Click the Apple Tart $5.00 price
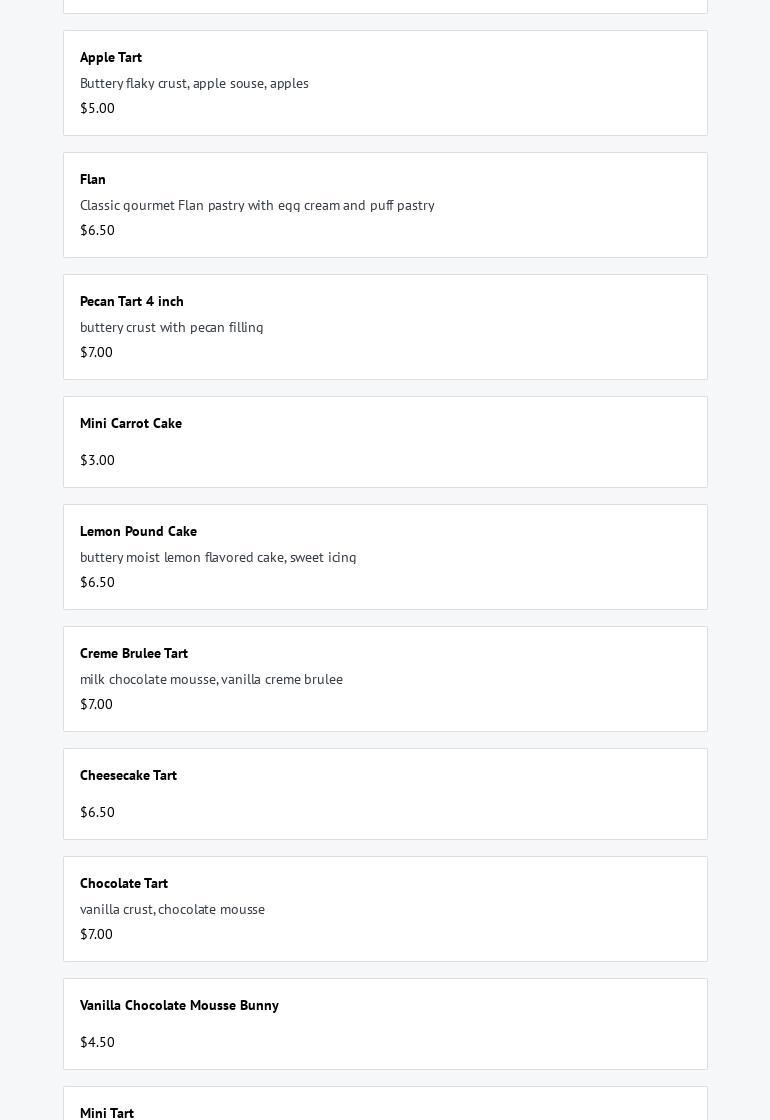Screen dimensions: 770x1120 pyautogui.click(x=97, y=109)
